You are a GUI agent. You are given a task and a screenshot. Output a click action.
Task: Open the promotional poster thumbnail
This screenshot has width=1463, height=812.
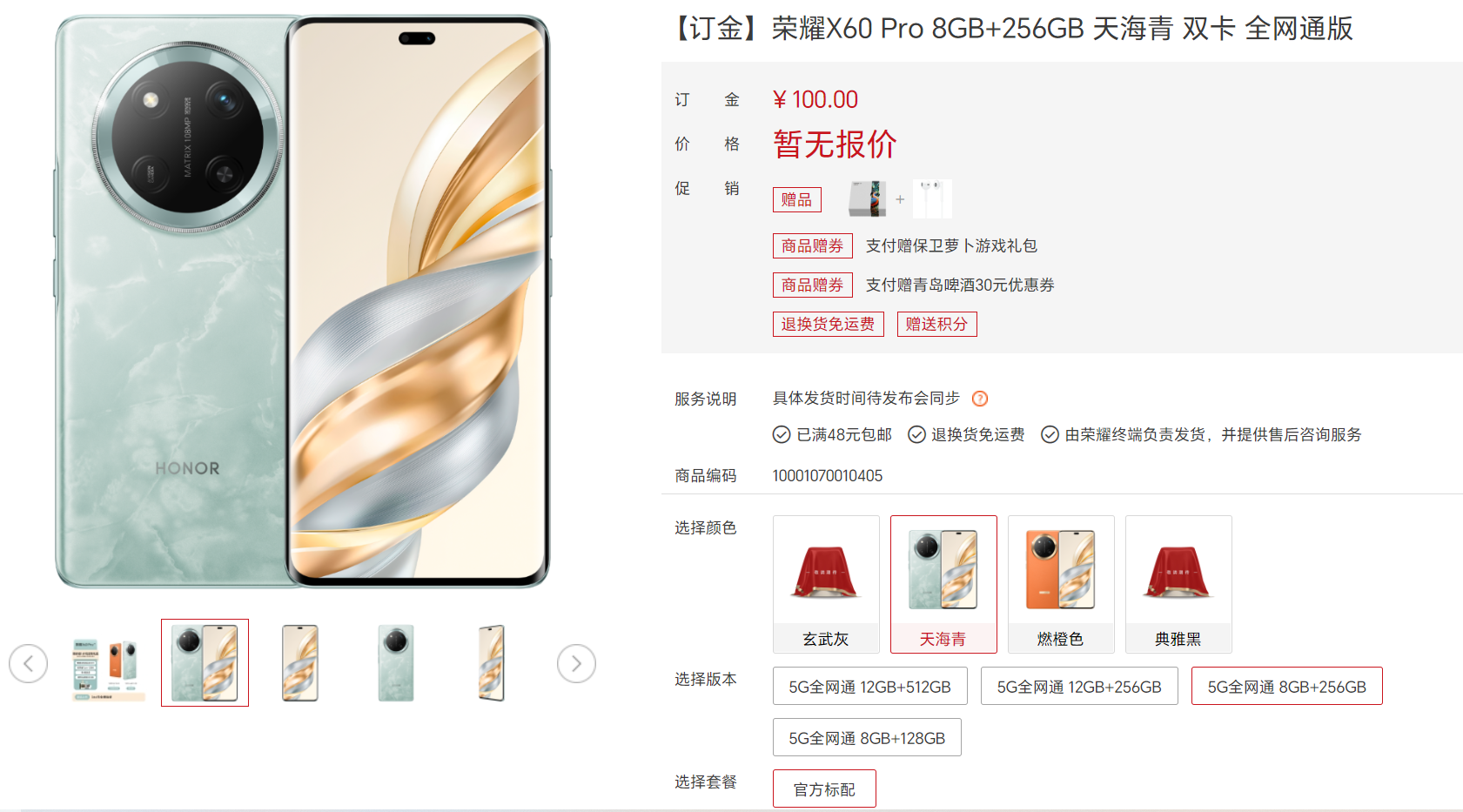pyautogui.click(x=109, y=663)
